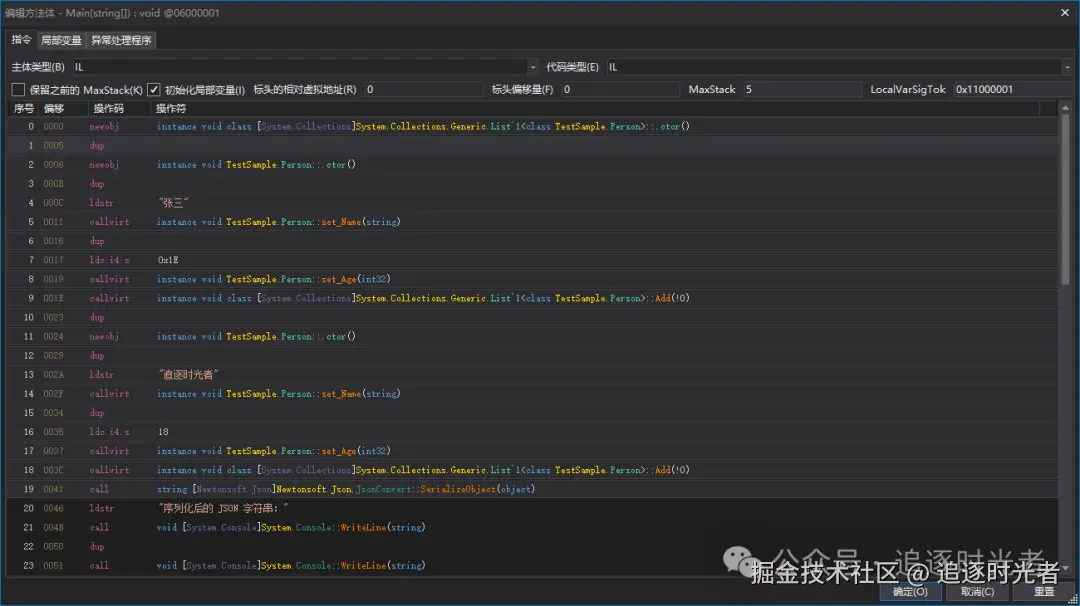This screenshot has height=606, width=1080.
Task: Click the 标头的相对虚拟地址(R) field
Action: [x=423, y=90]
